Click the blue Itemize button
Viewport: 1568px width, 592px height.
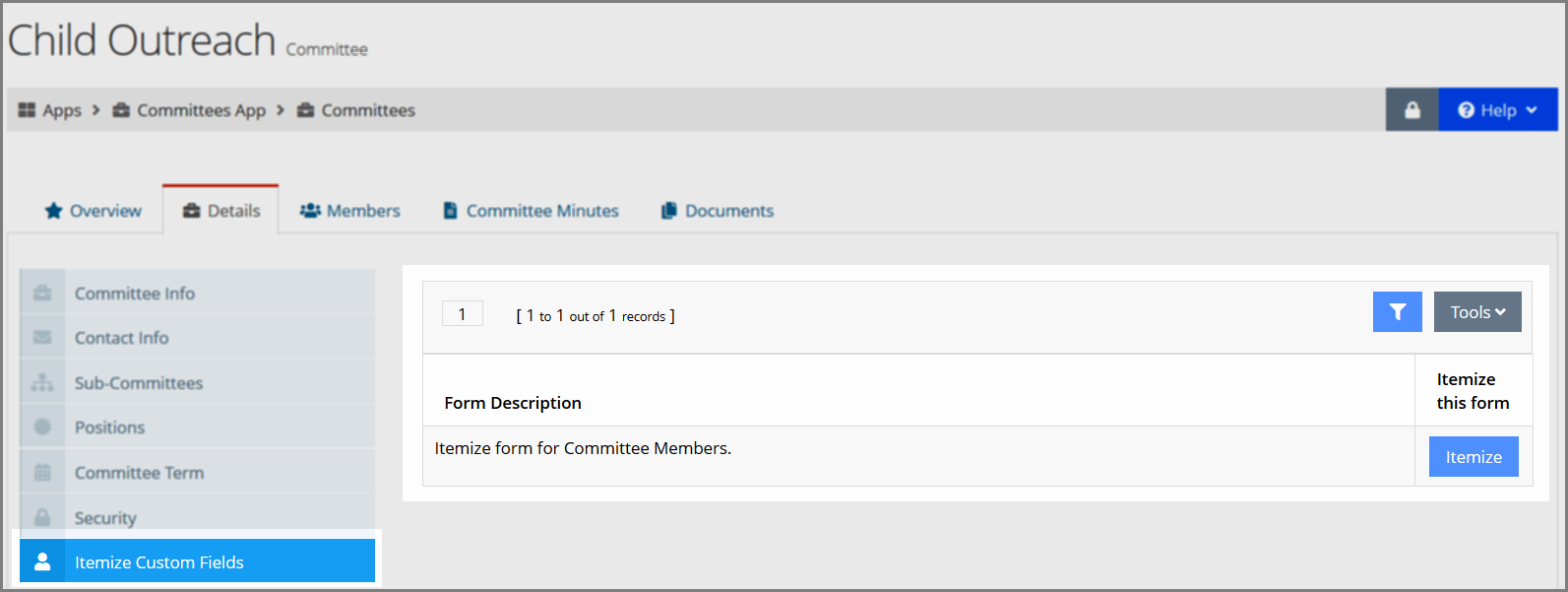(1474, 457)
